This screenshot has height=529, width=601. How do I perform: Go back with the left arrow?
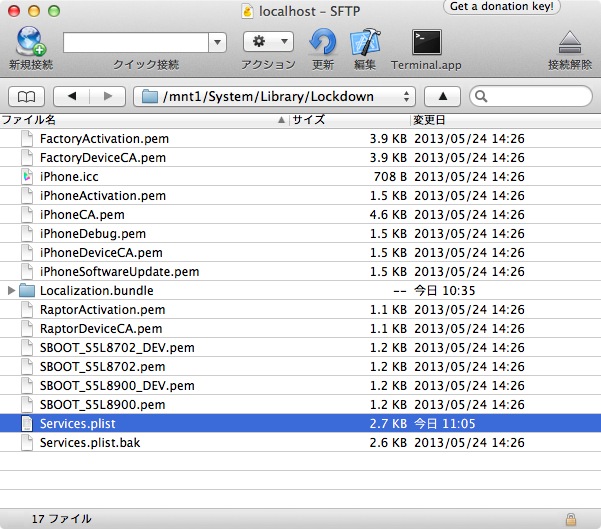72,97
